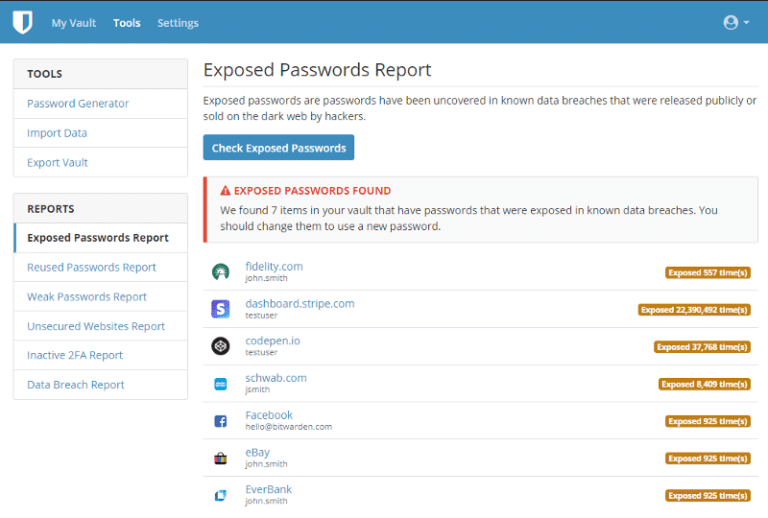Open the user account menu
The height and width of the screenshot is (518, 768).
tap(735, 22)
